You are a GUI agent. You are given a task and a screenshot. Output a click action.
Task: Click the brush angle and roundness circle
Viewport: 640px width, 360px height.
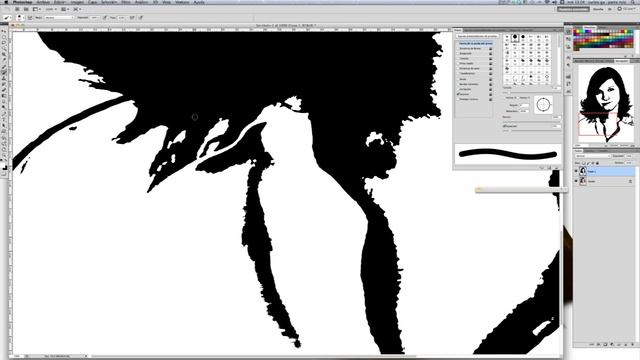tap(543, 105)
